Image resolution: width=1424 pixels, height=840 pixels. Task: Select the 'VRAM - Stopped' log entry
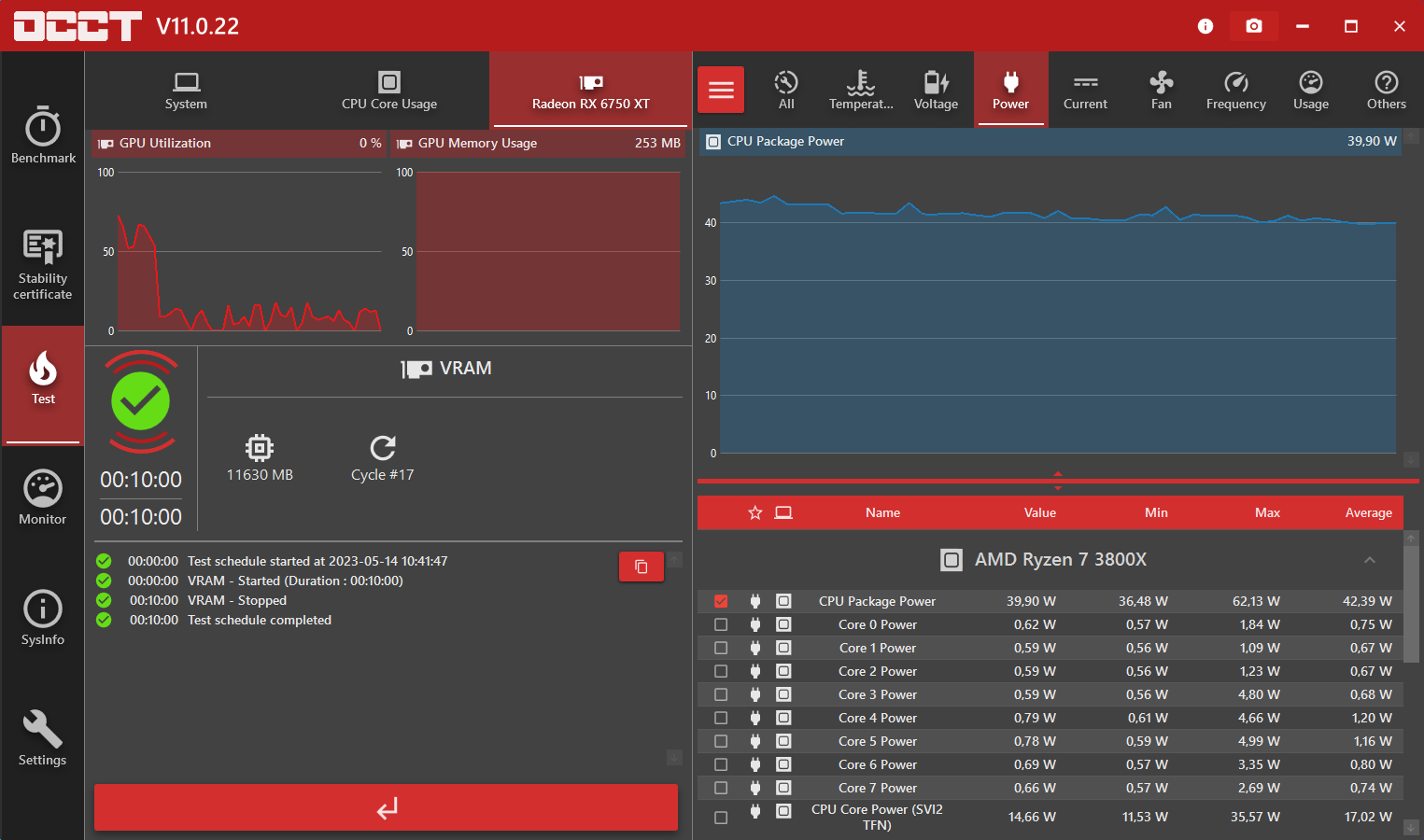click(x=237, y=600)
